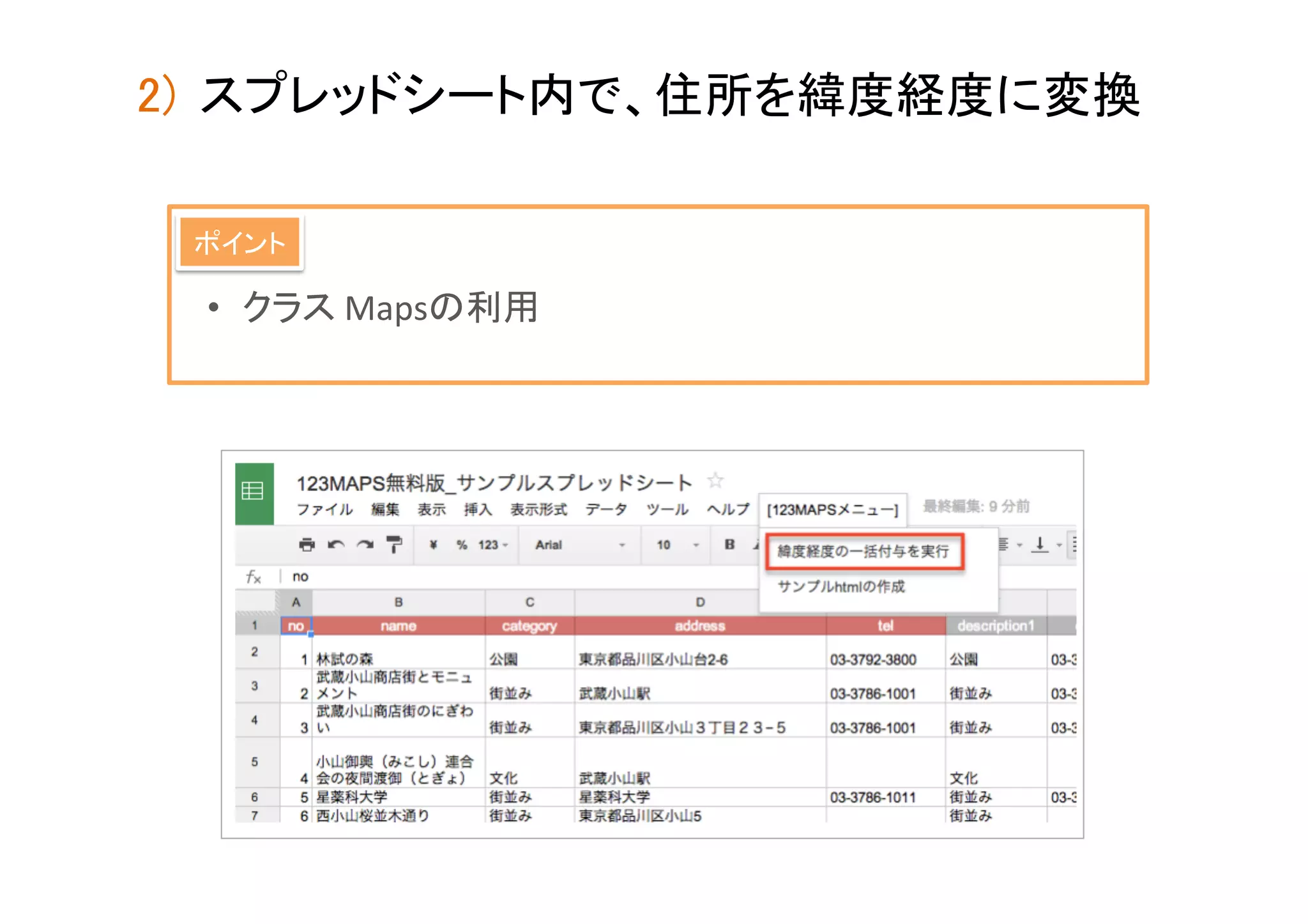Click the vertical align icon
Image resolution: width=1308 pixels, height=924 pixels.
pos(1040,544)
